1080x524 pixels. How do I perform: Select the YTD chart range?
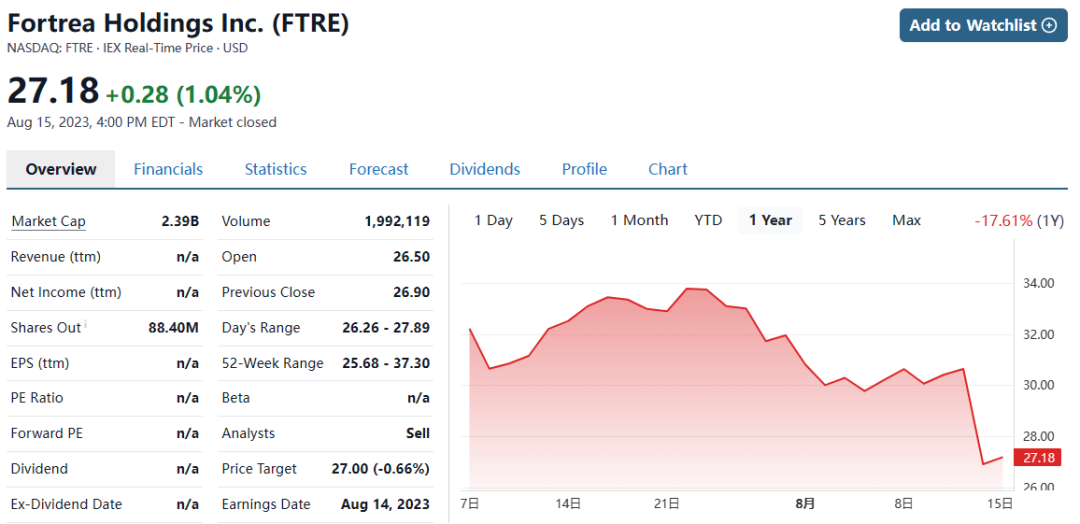click(708, 220)
